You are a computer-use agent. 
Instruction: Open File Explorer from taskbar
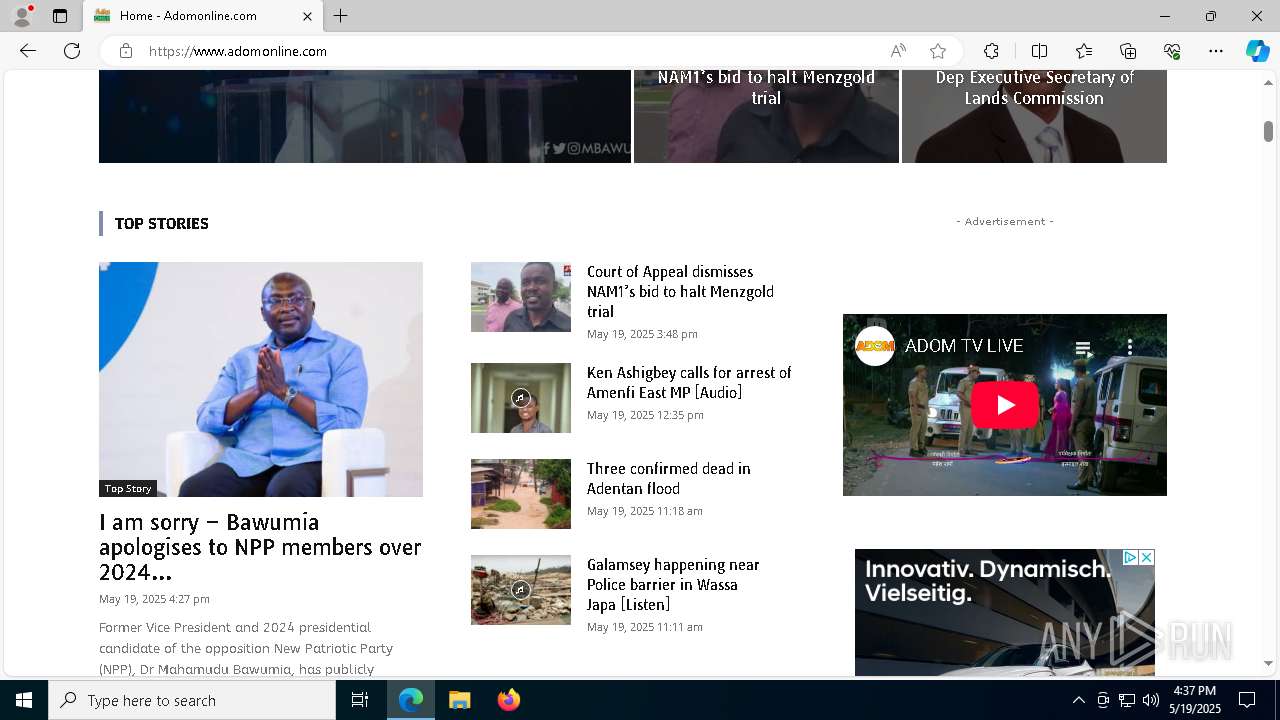[459, 700]
